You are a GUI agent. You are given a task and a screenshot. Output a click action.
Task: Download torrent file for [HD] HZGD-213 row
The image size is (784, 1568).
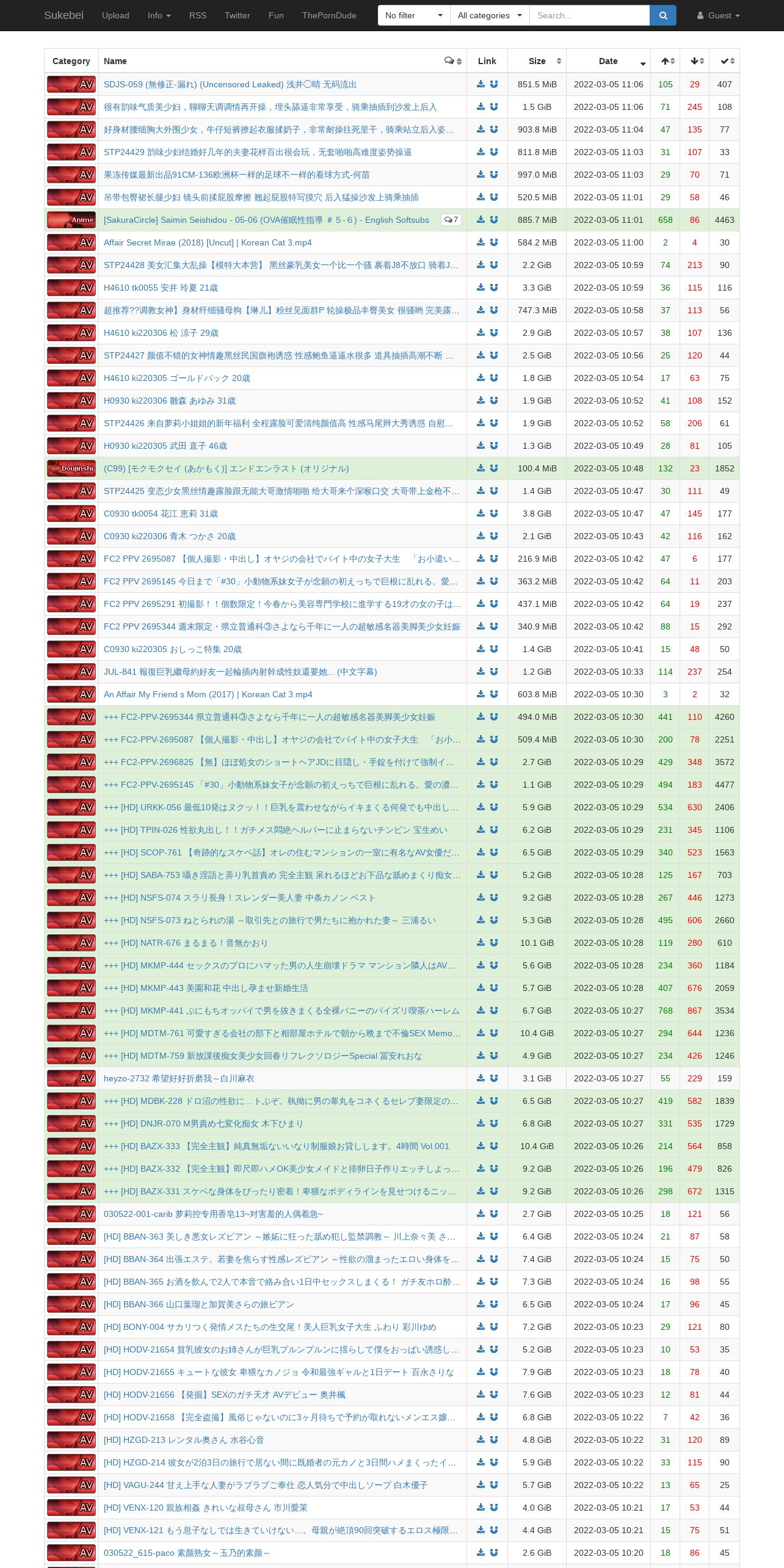click(481, 1440)
